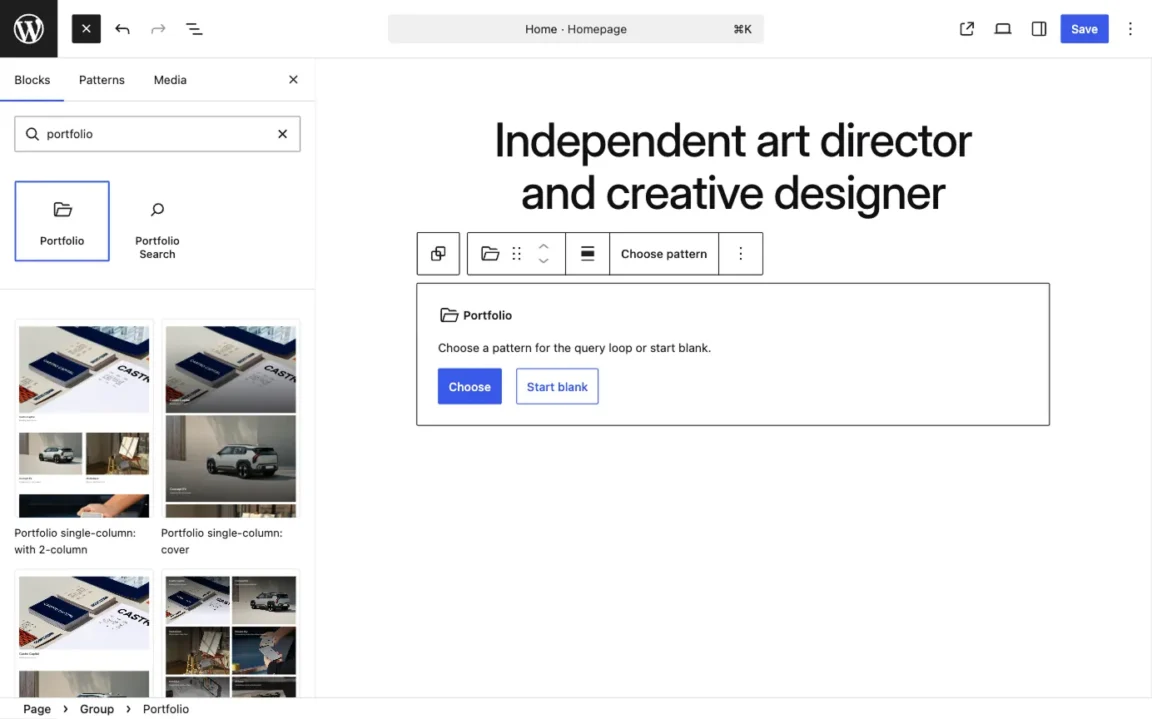Open the device preview laptop icon
The width and height of the screenshot is (1152, 719).
click(x=1002, y=29)
